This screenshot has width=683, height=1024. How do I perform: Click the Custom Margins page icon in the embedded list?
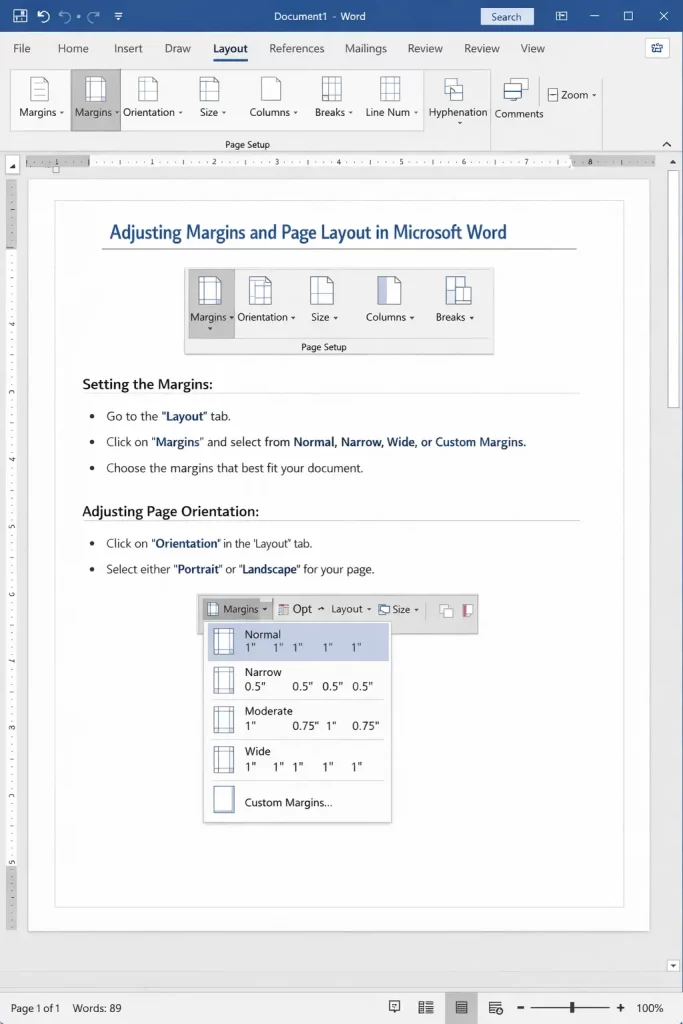pos(224,799)
